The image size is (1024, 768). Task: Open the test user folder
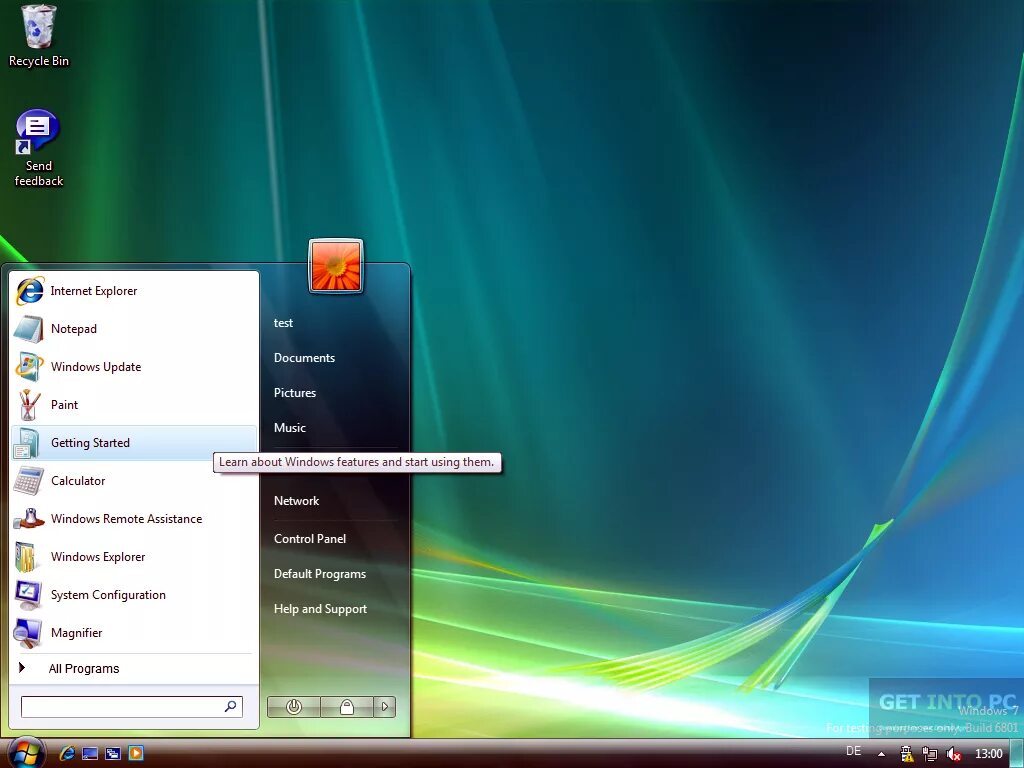283,323
